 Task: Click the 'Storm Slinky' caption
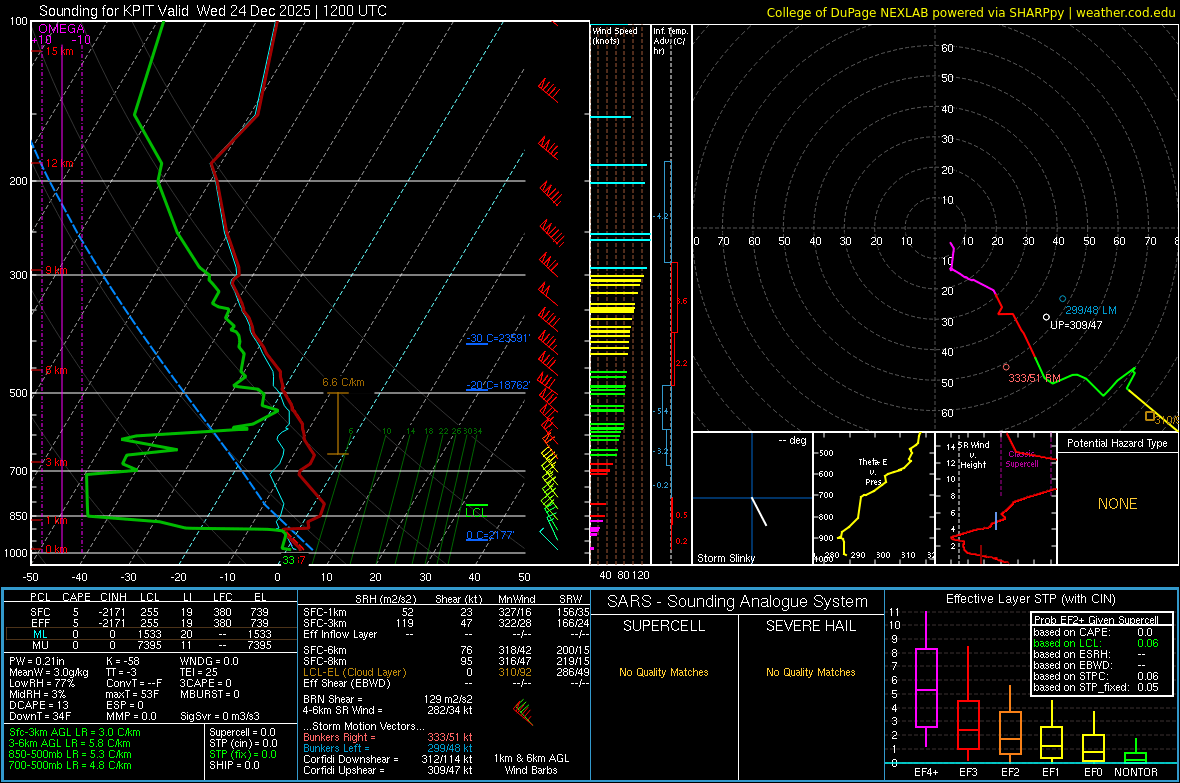coord(725,558)
